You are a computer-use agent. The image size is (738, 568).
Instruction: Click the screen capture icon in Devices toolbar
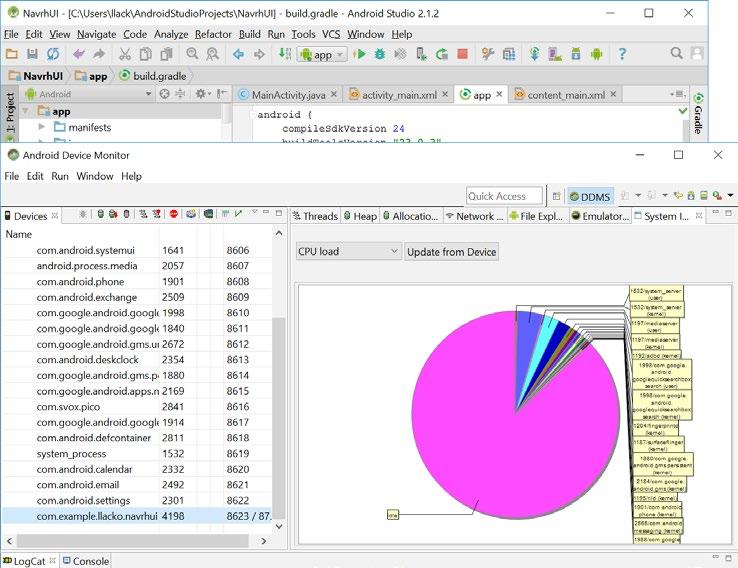[x=191, y=215]
